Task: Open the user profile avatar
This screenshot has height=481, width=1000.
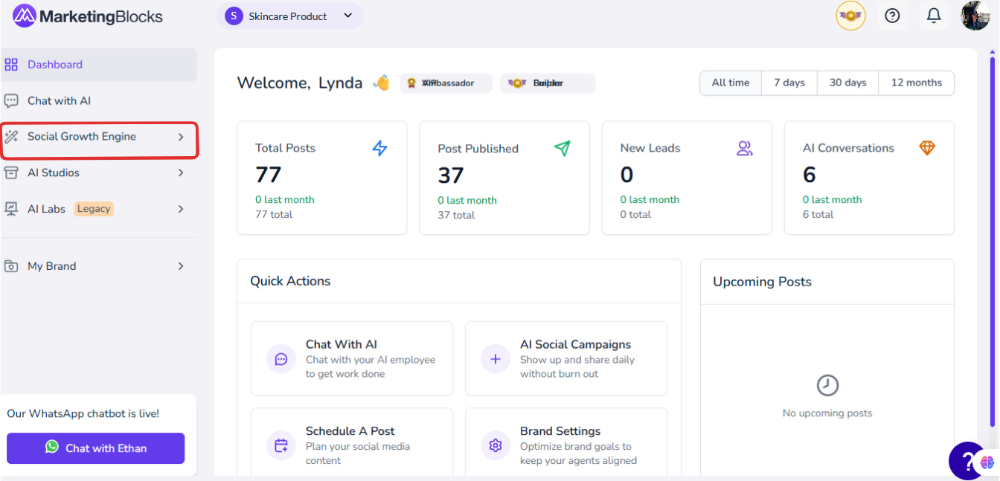Action: coord(975,16)
